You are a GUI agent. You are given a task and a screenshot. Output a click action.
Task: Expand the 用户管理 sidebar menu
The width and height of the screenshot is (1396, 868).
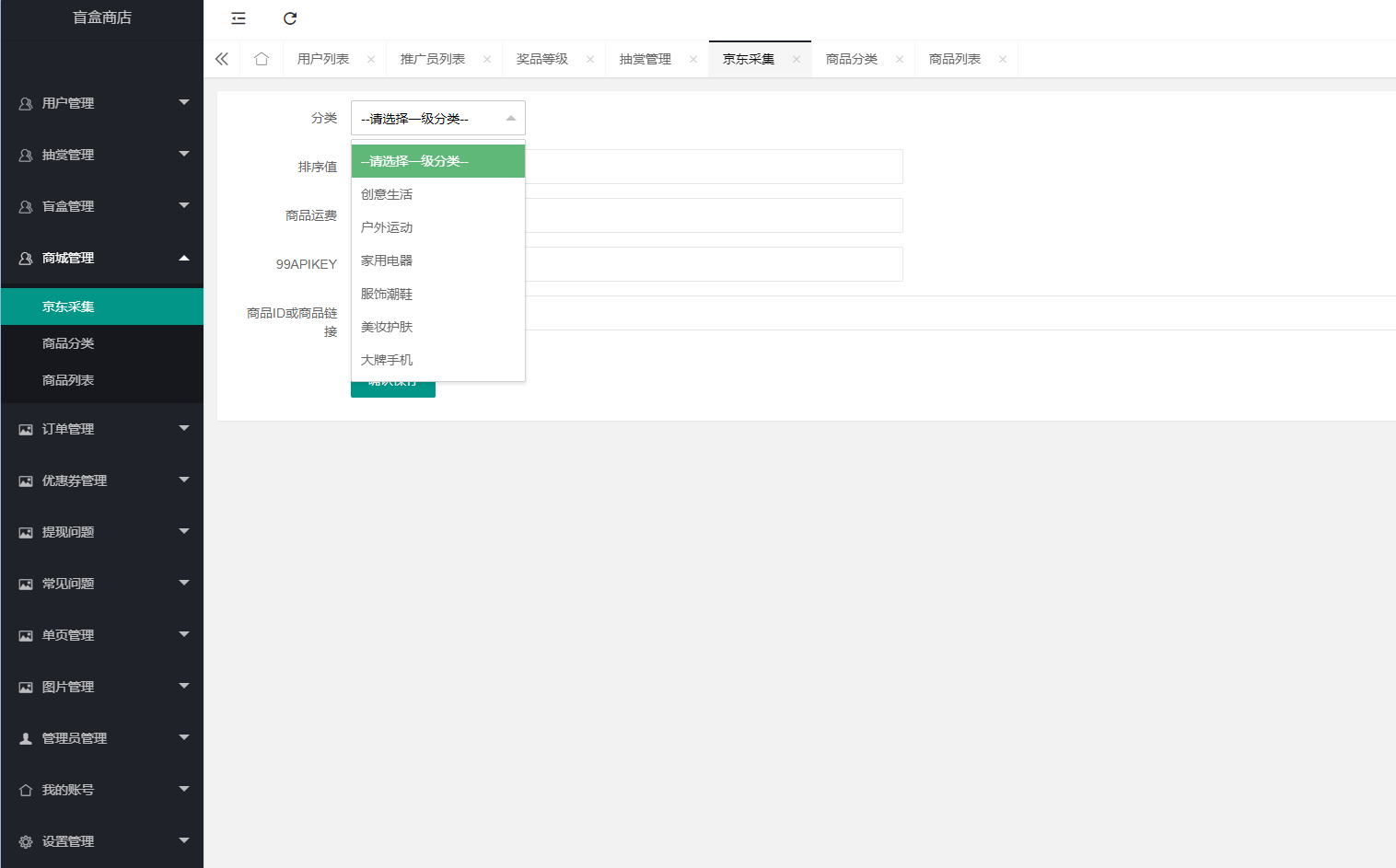(102, 103)
